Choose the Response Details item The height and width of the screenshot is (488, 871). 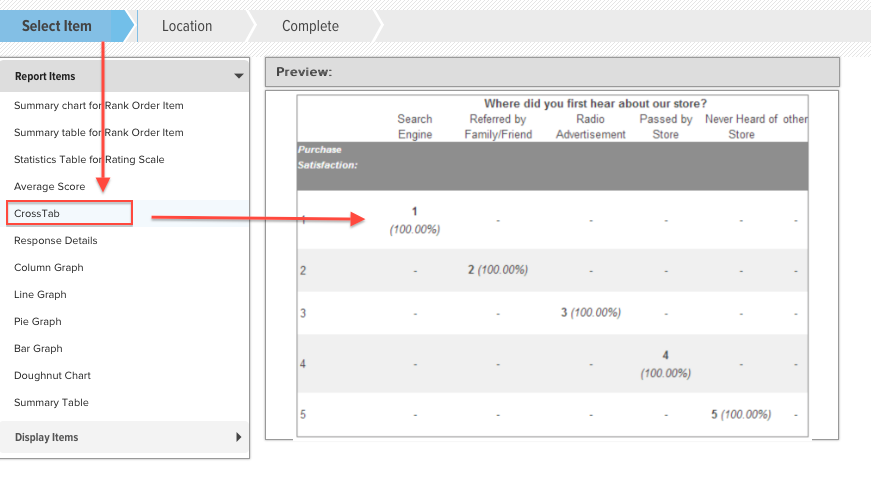pos(56,240)
